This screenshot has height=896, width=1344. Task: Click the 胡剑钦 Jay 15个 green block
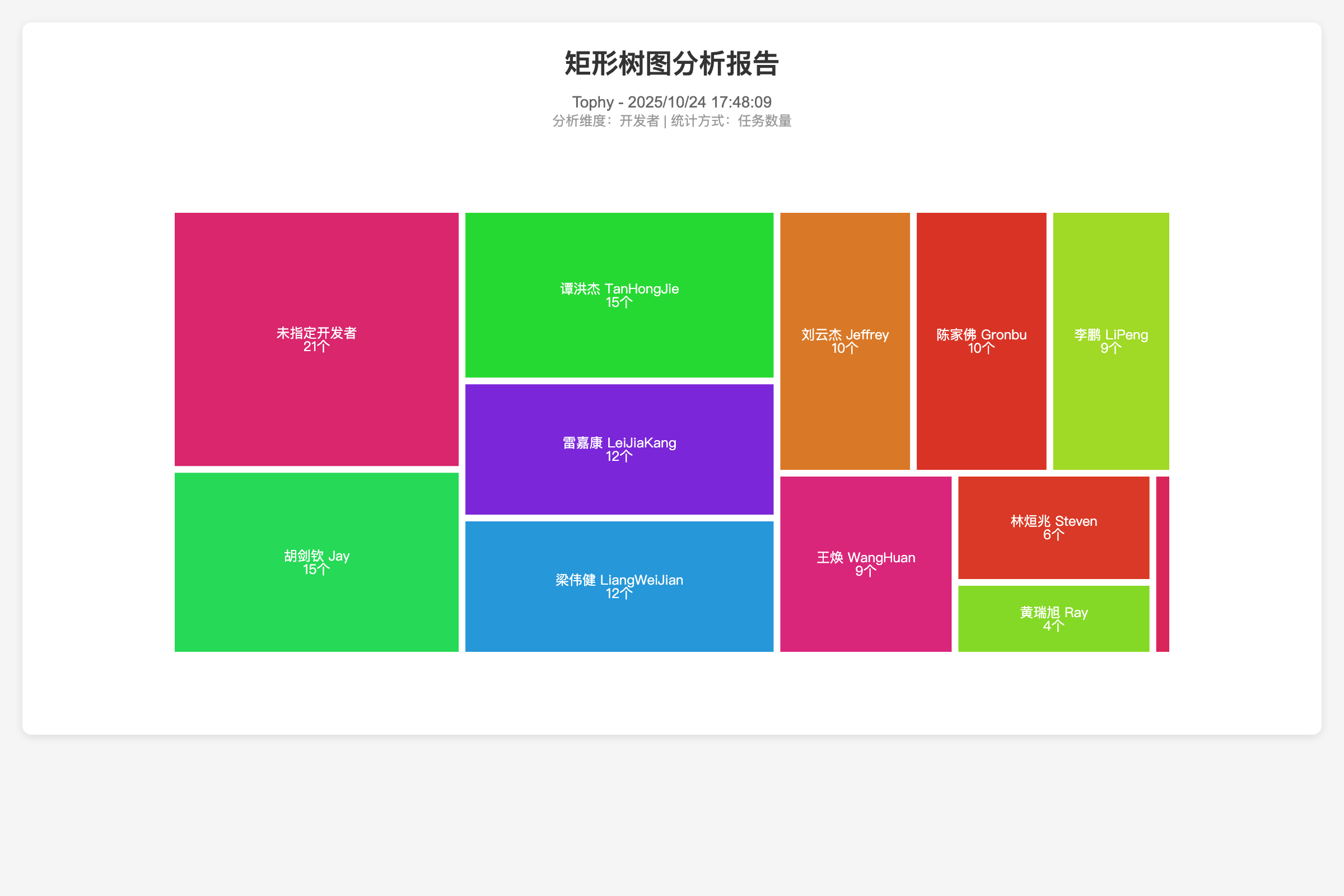pos(316,612)
